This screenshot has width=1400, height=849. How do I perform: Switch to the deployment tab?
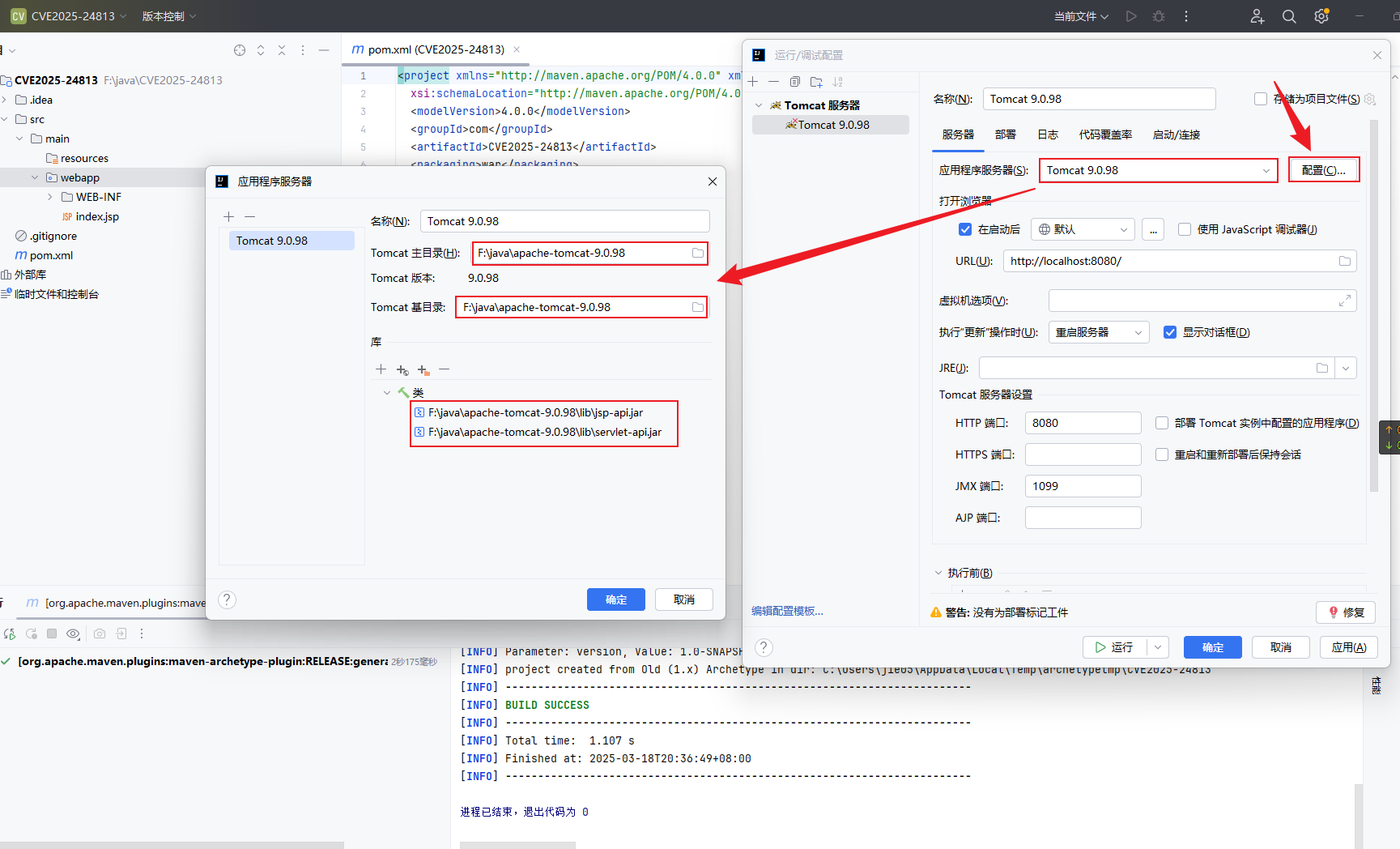[x=1005, y=134]
